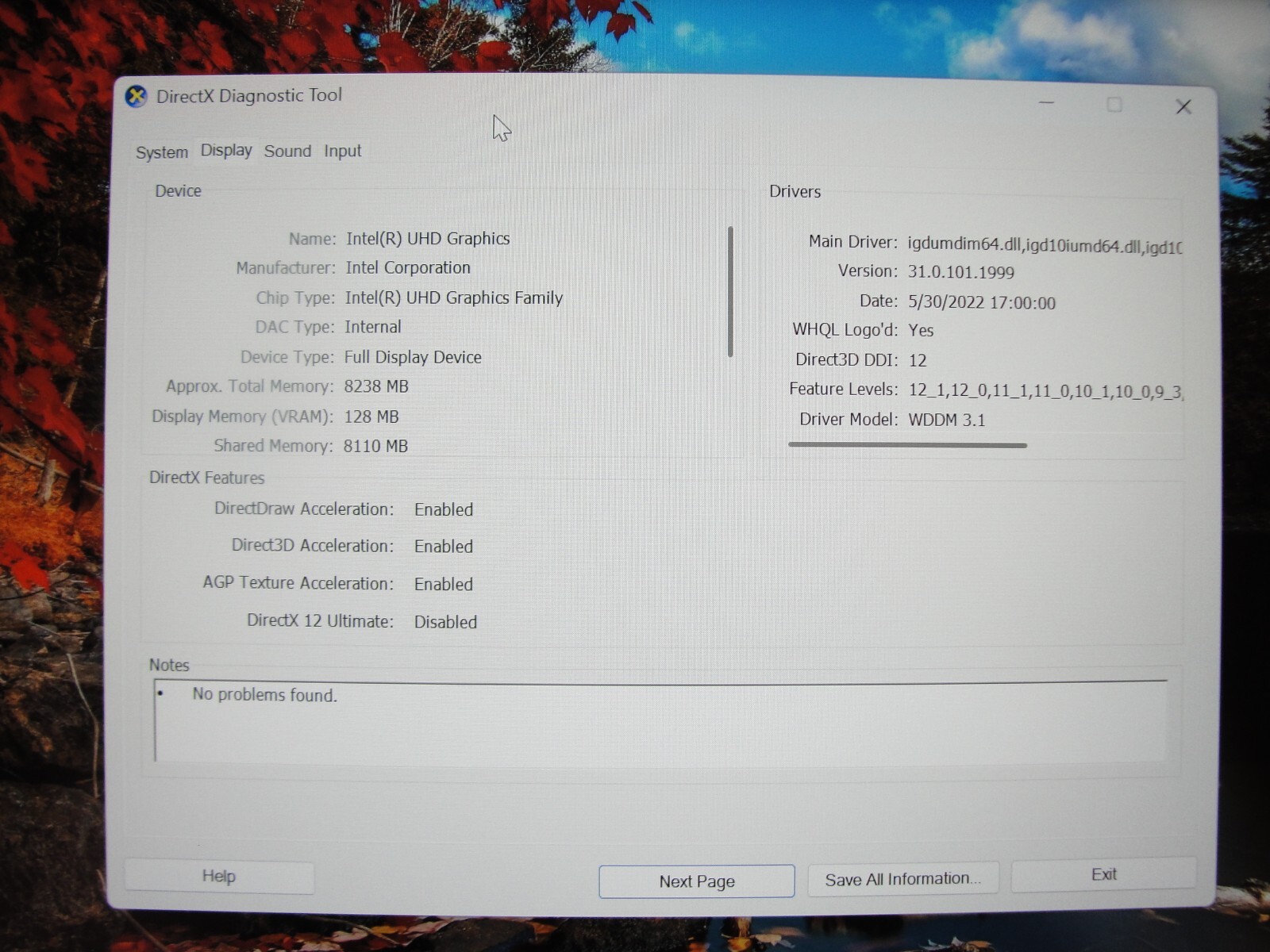Click Save All Information button

903,879
